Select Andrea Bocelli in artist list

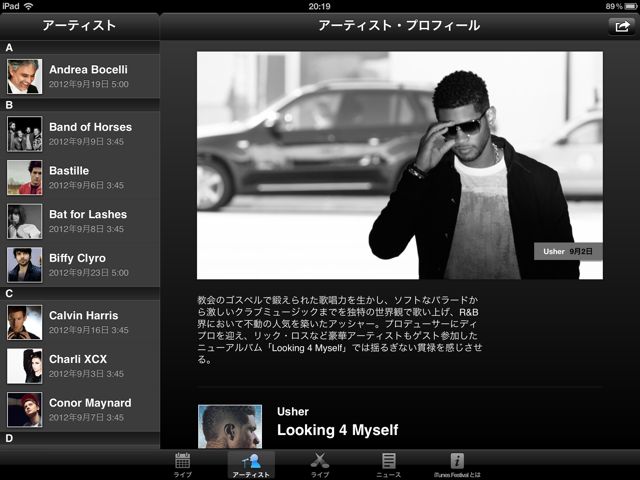click(x=80, y=76)
